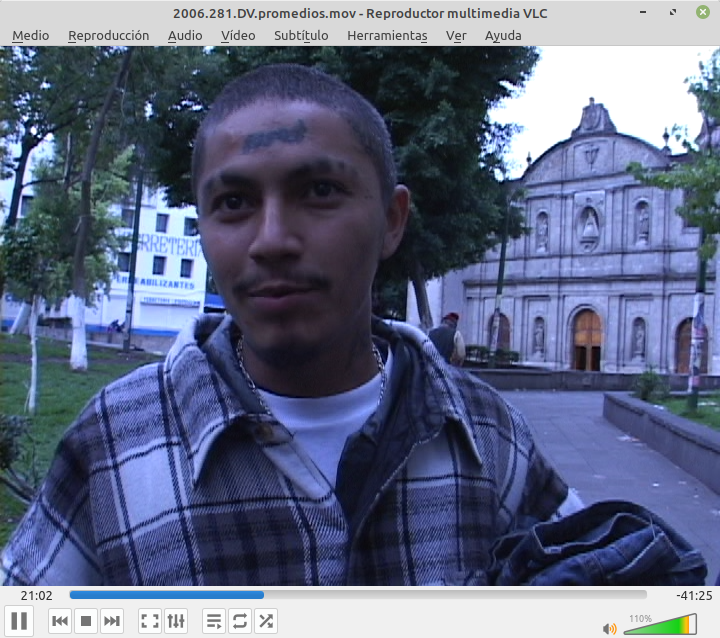Open the Audio menu
The width and height of the screenshot is (720, 638).
pos(185,35)
